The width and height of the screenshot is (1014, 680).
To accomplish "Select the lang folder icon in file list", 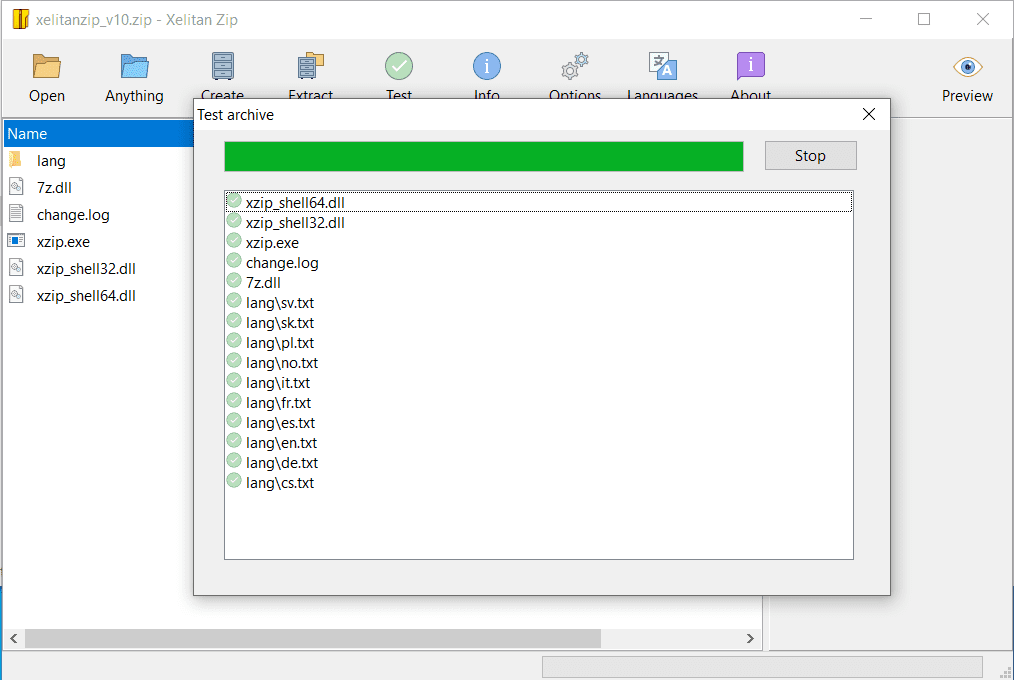I will [x=16, y=160].
